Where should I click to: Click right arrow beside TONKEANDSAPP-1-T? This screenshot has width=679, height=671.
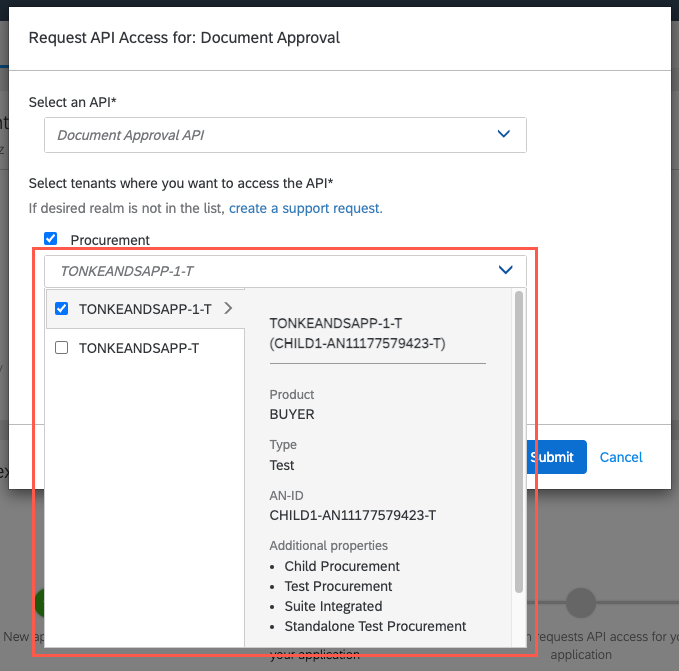click(x=228, y=308)
